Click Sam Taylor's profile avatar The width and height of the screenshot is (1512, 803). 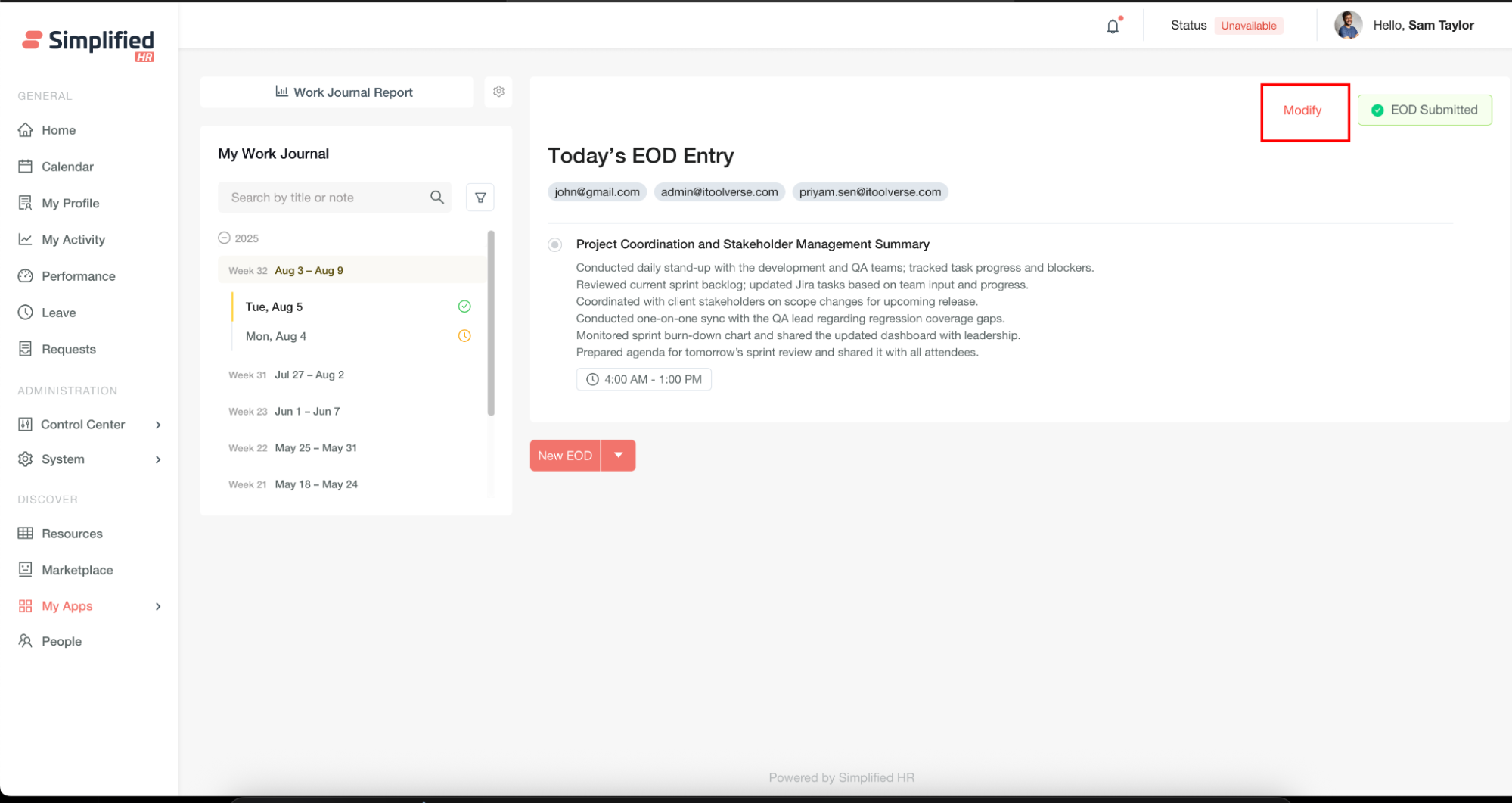(x=1347, y=25)
